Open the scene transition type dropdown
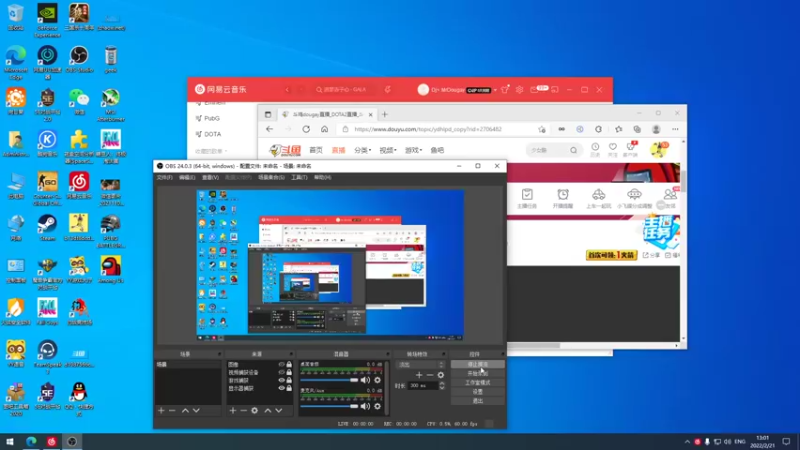This screenshot has height=450, width=800. tap(421, 365)
